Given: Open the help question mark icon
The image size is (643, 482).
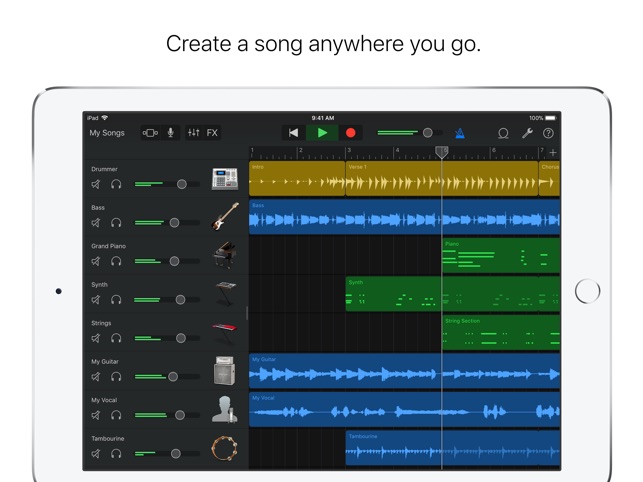Looking at the screenshot, I should (x=548, y=133).
